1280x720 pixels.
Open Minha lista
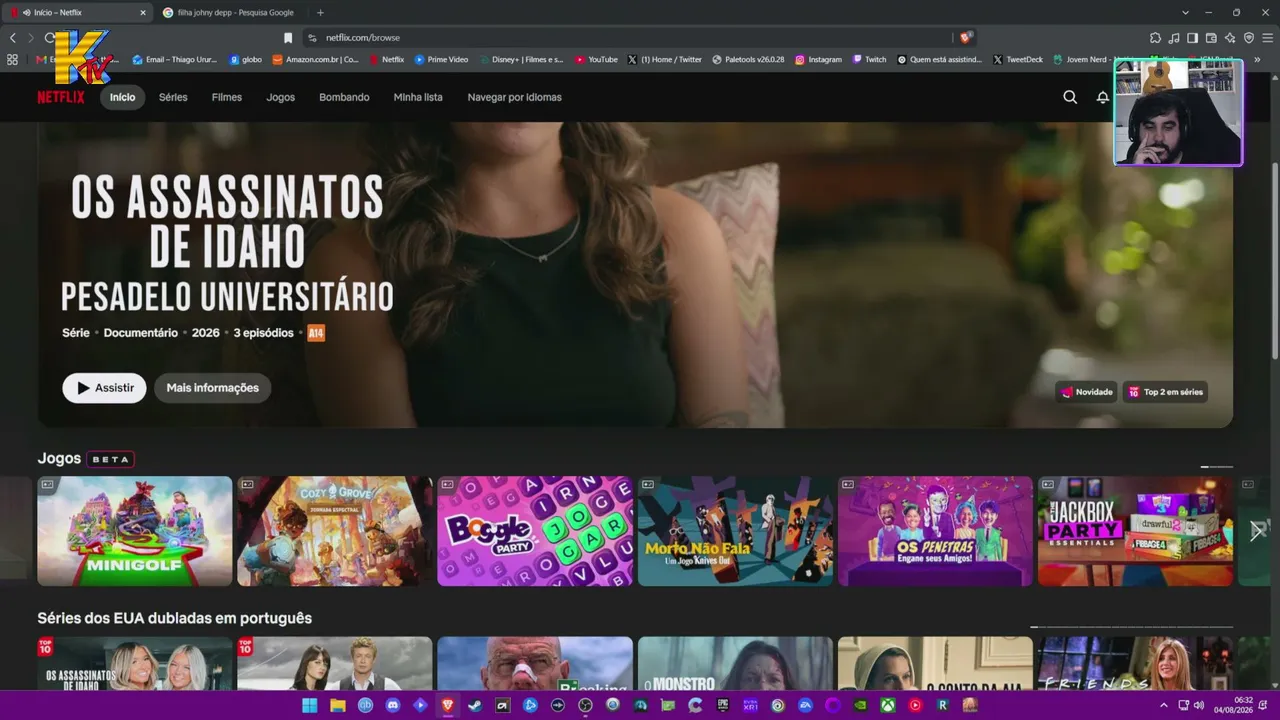click(x=418, y=97)
